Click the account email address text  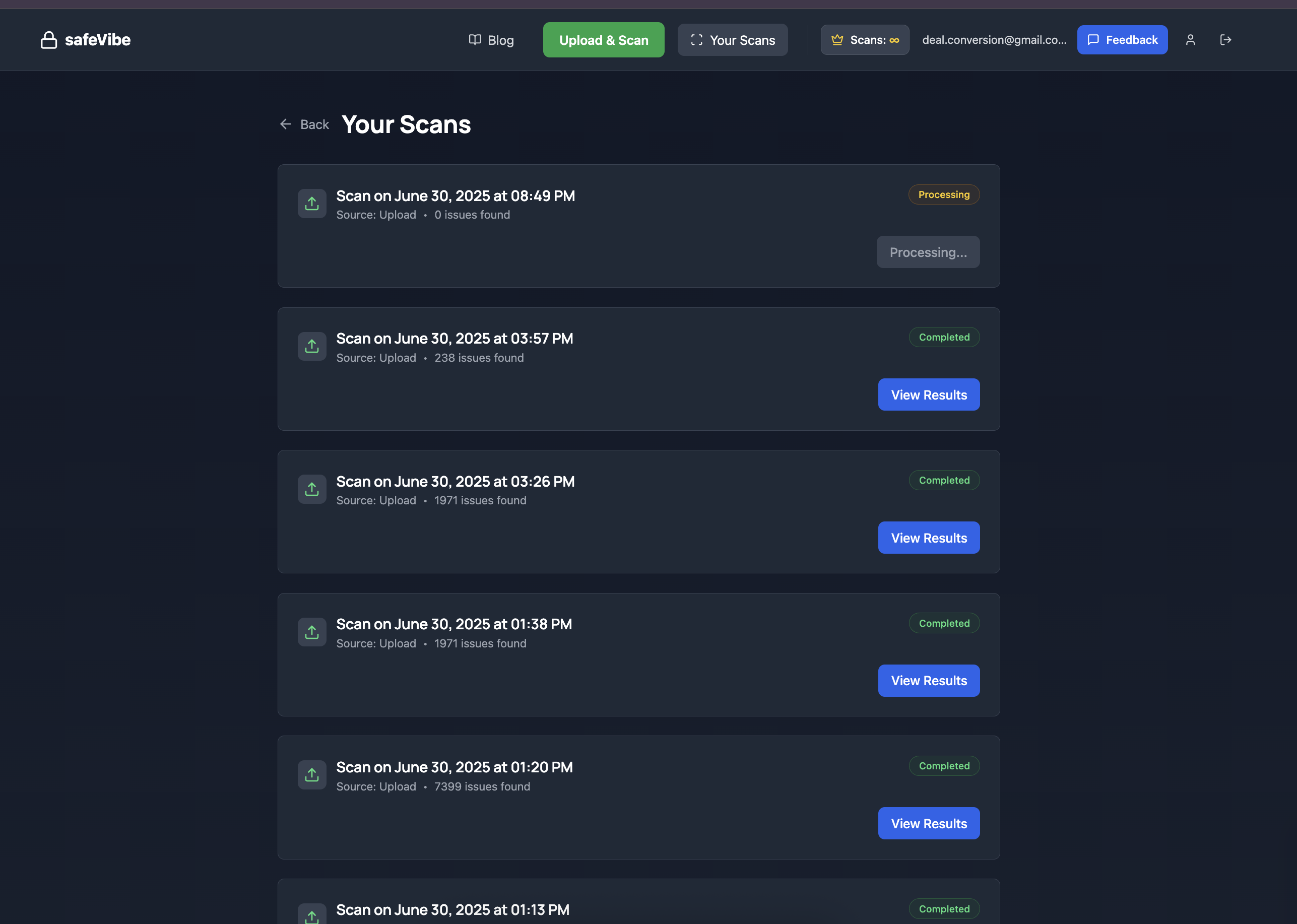click(994, 40)
